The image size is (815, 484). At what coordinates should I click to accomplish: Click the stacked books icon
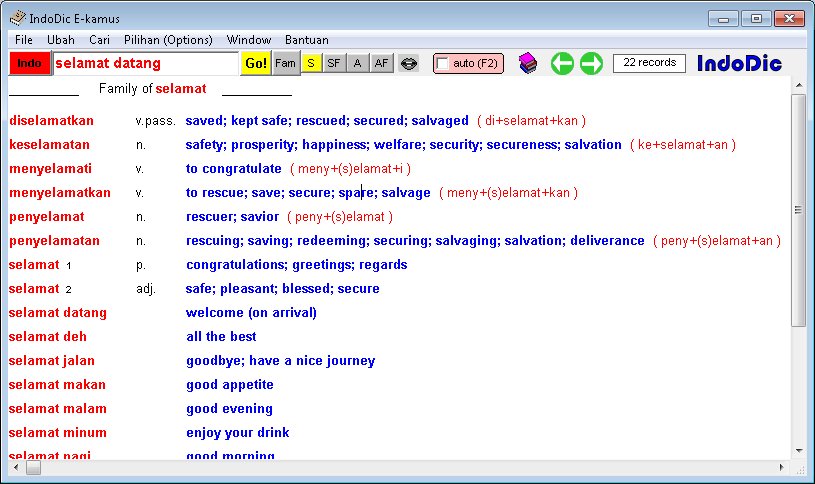click(528, 63)
